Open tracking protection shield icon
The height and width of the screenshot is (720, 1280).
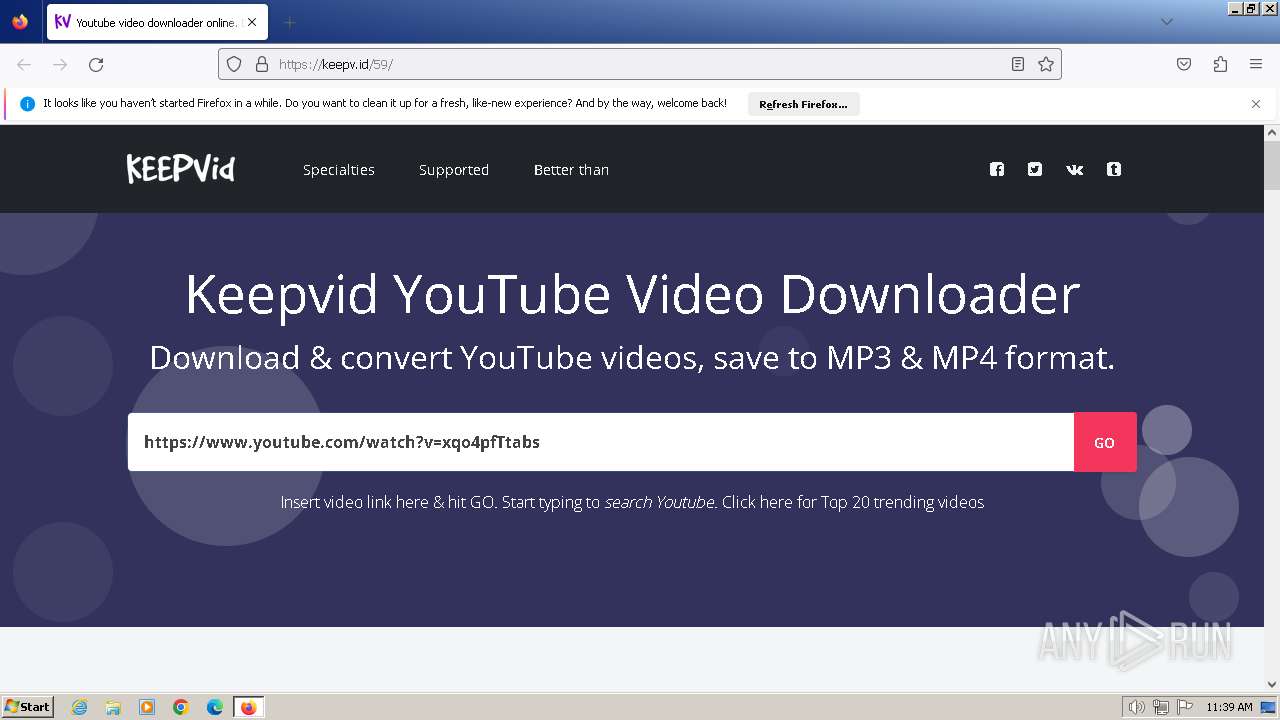[x=234, y=64]
